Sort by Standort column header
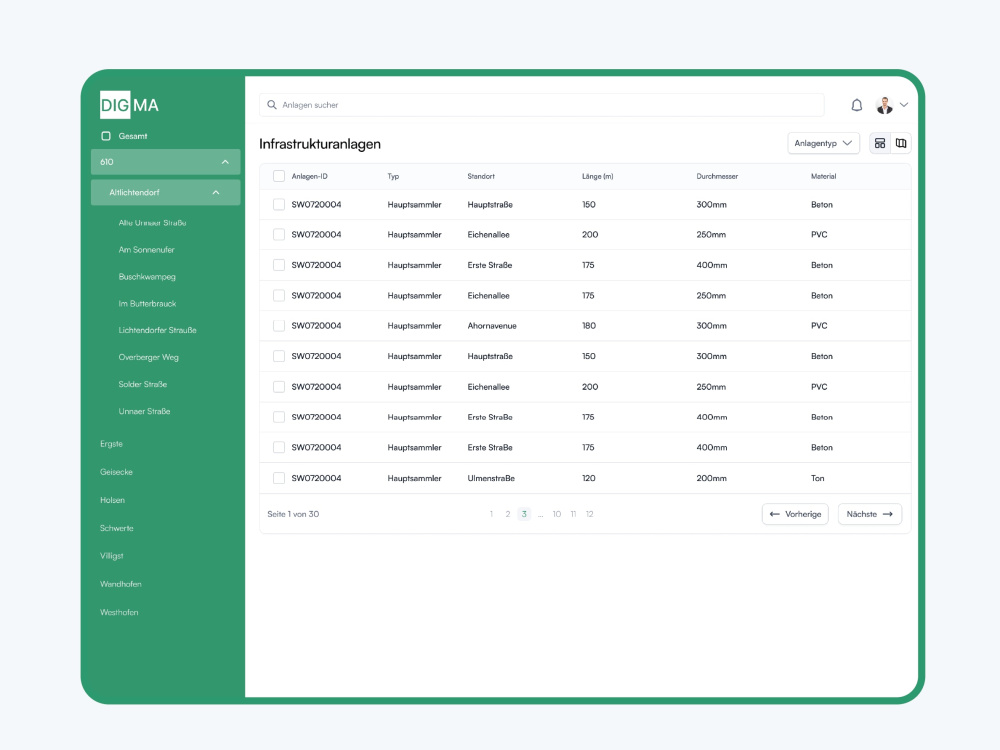This screenshot has width=1000, height=750. pyautogui.click(x=481, y=176)
